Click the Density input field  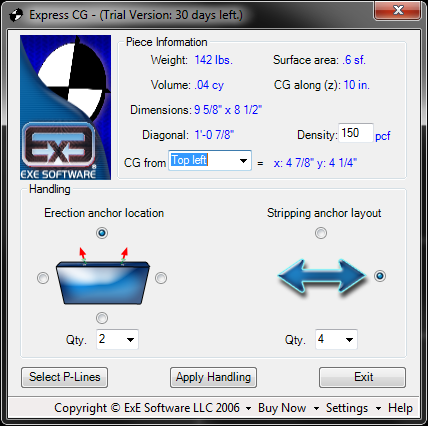coord(355,133)
